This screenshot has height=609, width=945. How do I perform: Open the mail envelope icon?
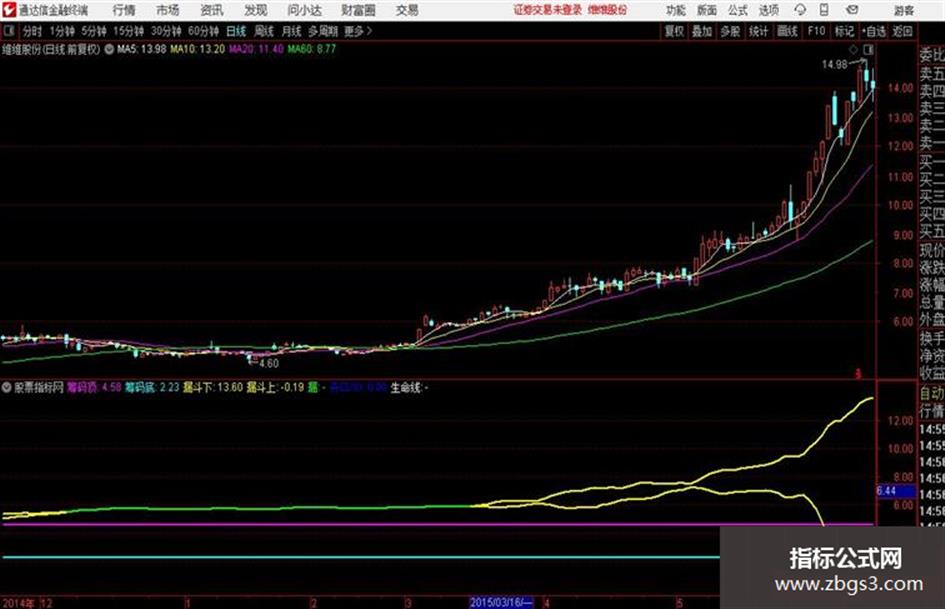(852, 10)
